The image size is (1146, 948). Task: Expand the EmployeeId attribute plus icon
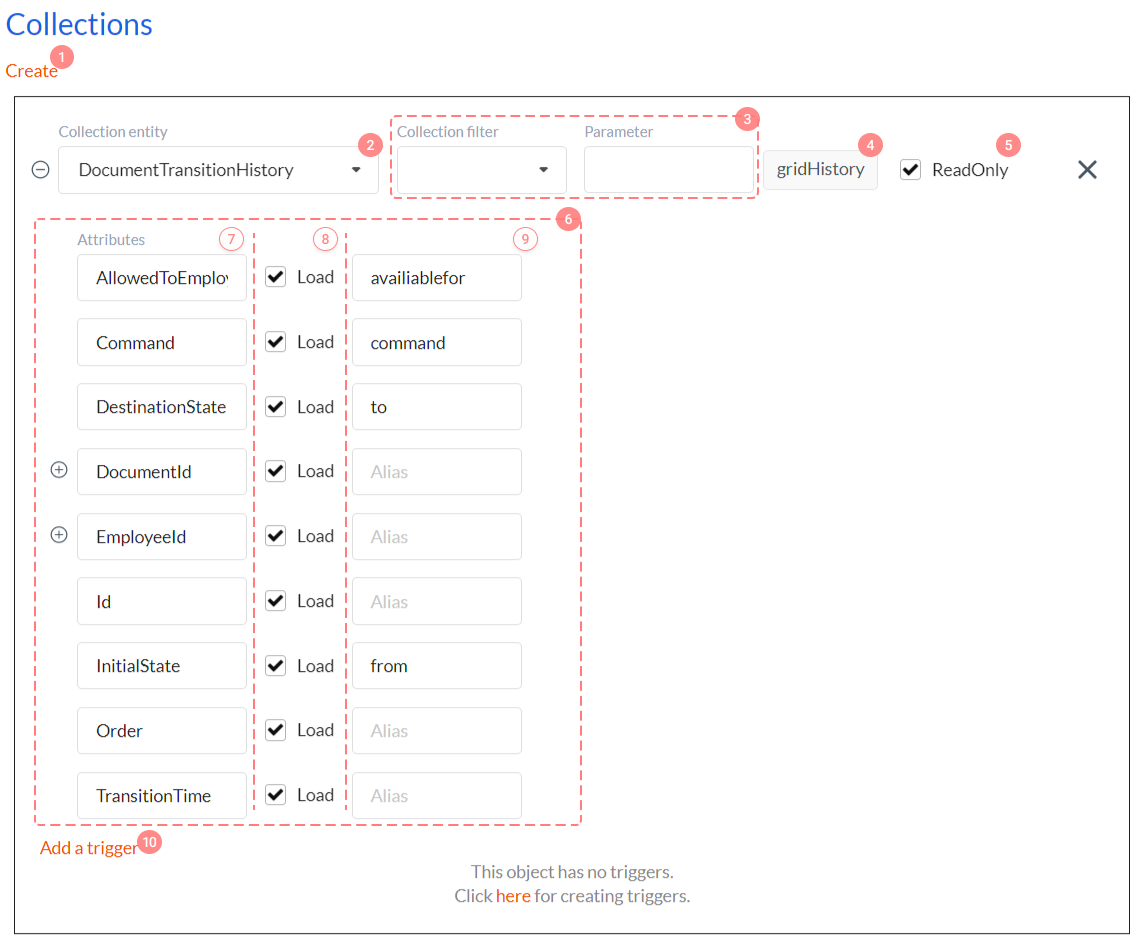(x=59, y=535)
